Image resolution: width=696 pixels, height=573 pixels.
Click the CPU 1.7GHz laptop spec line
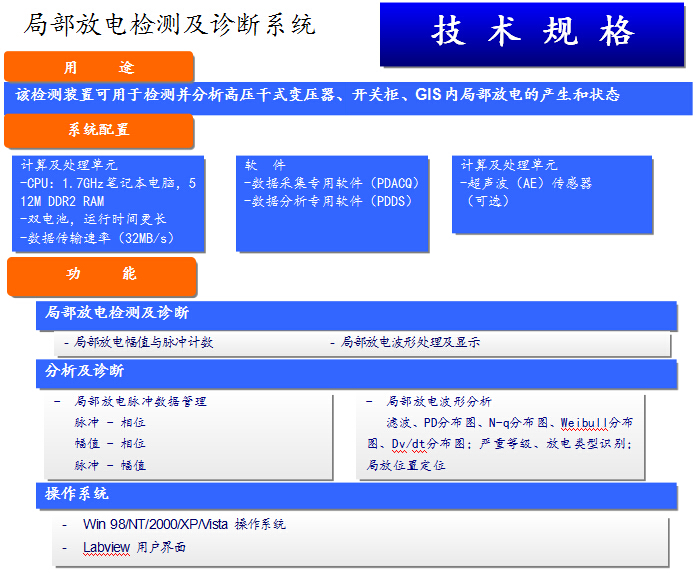pyautogui.click(x=108, y=184)
